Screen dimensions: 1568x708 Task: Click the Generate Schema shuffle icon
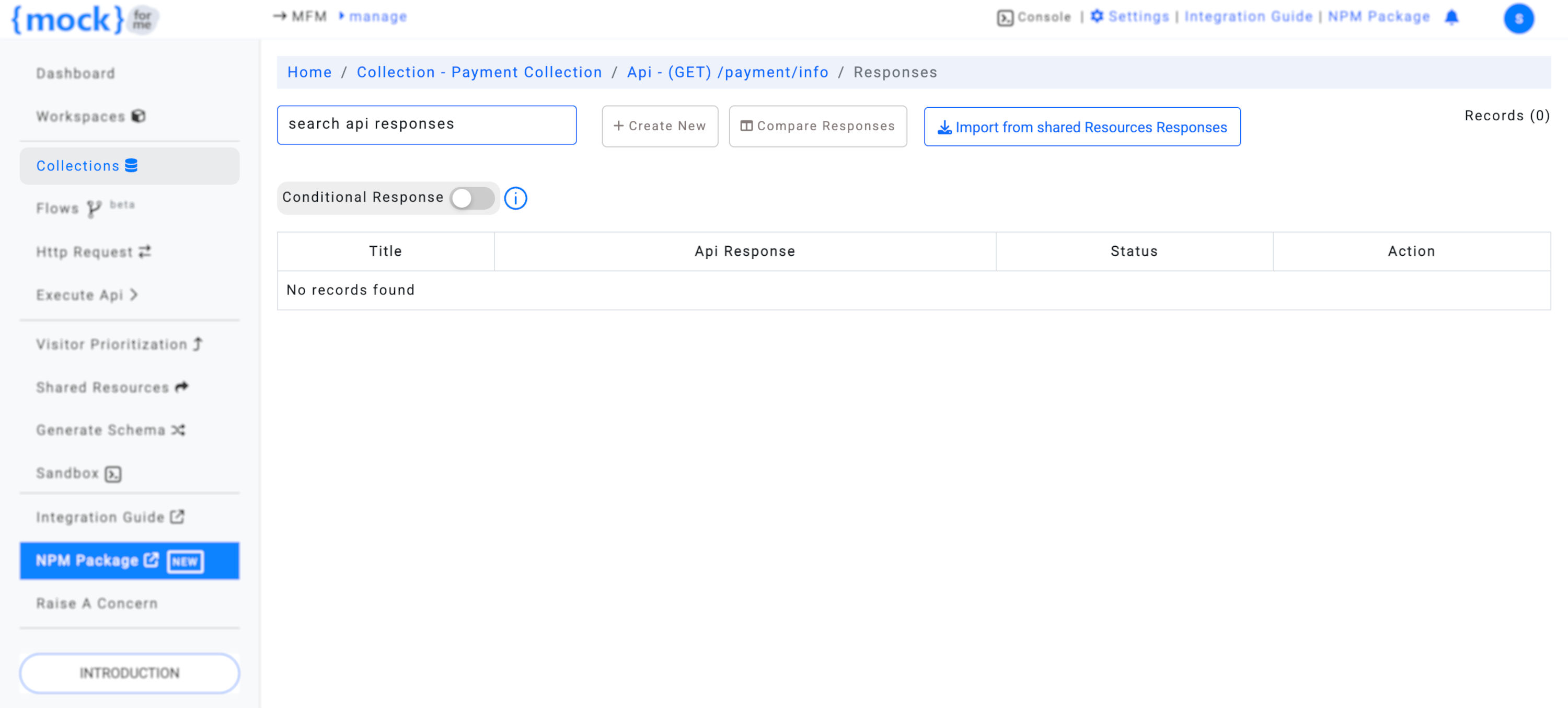point(178,430)
